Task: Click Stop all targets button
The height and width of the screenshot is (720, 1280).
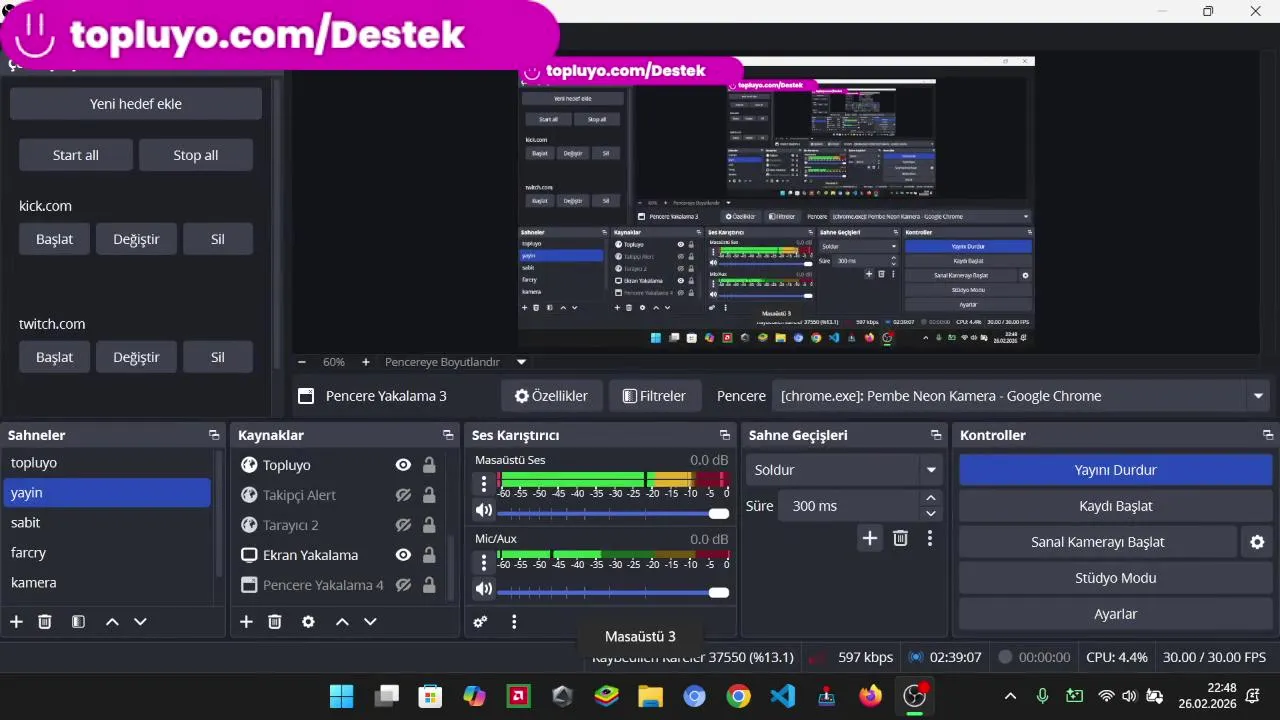Action: pyautogui.click(x=196, y=155)
